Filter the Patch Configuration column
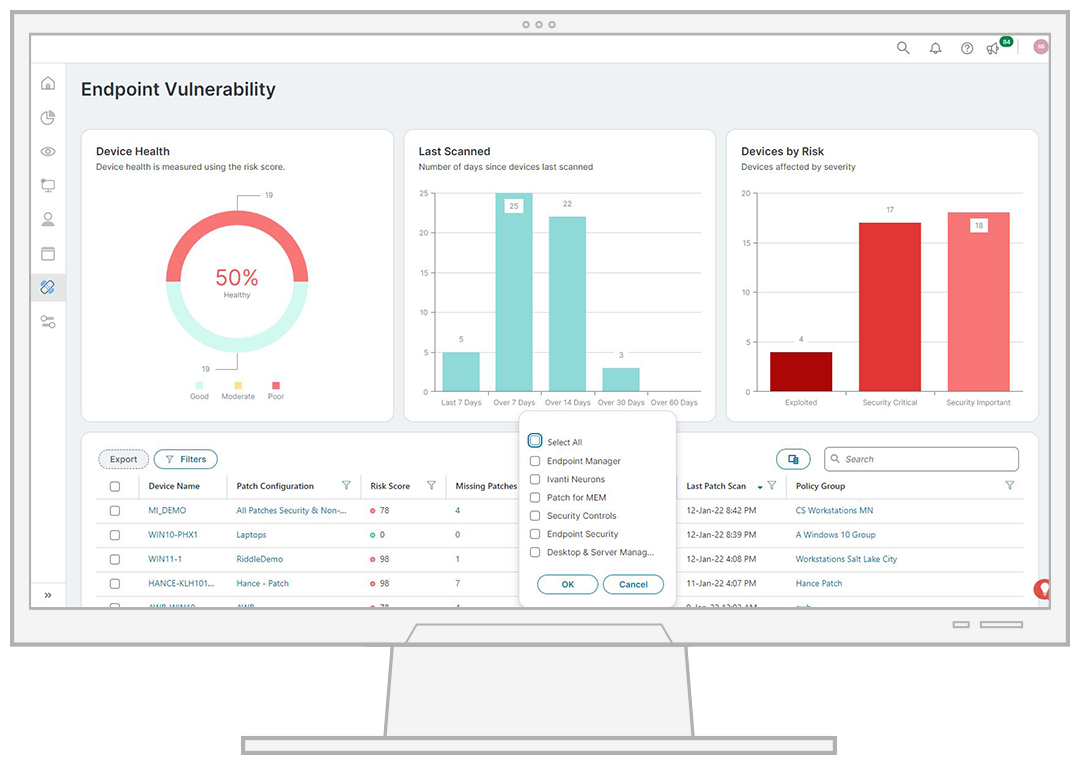This screenshot has width=1080, height=765. point(346,485)
